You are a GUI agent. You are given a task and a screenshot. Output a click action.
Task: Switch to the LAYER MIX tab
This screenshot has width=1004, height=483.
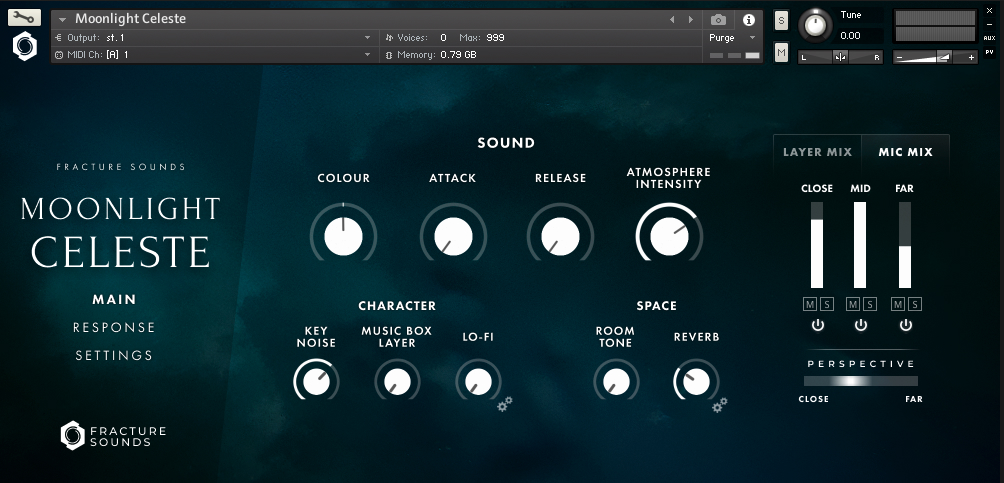pyautogui.click(x=818, y=152)
